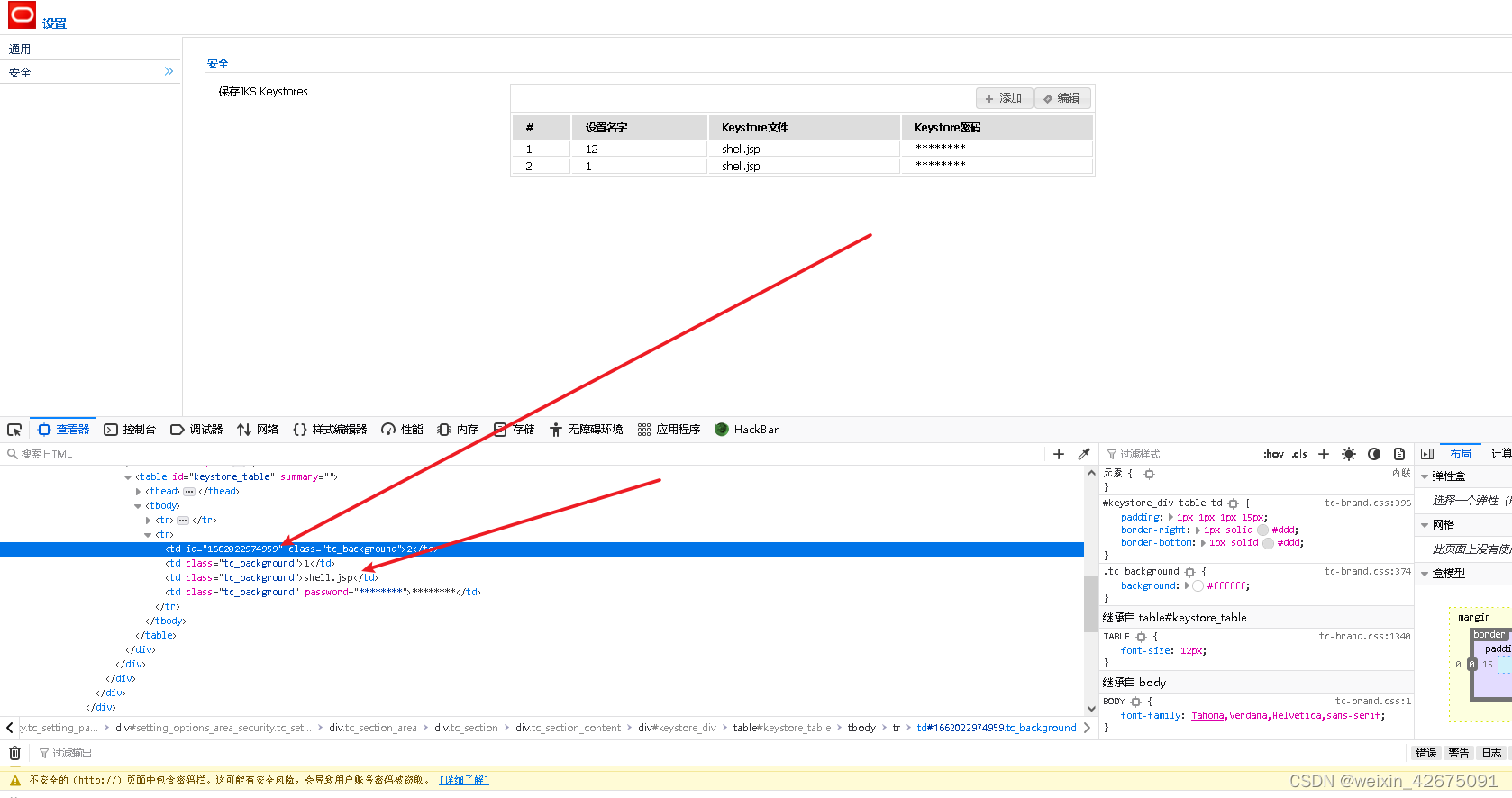Toggle print media simulation (page icon)
Viewport: 1512px width, 798px height.
(x=1399, y=454)
